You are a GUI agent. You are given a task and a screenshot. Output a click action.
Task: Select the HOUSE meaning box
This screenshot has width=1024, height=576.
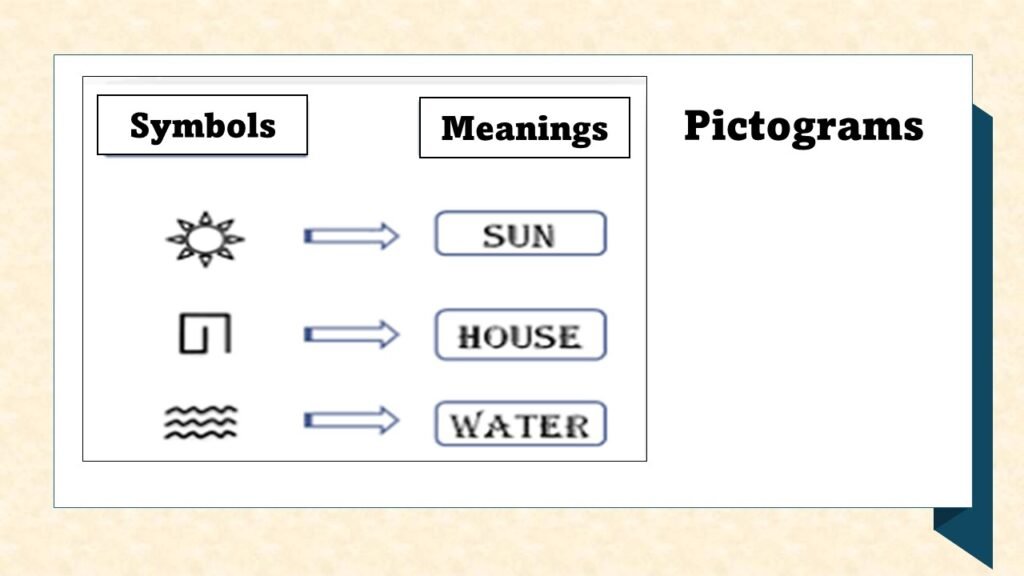coord(520,334)
